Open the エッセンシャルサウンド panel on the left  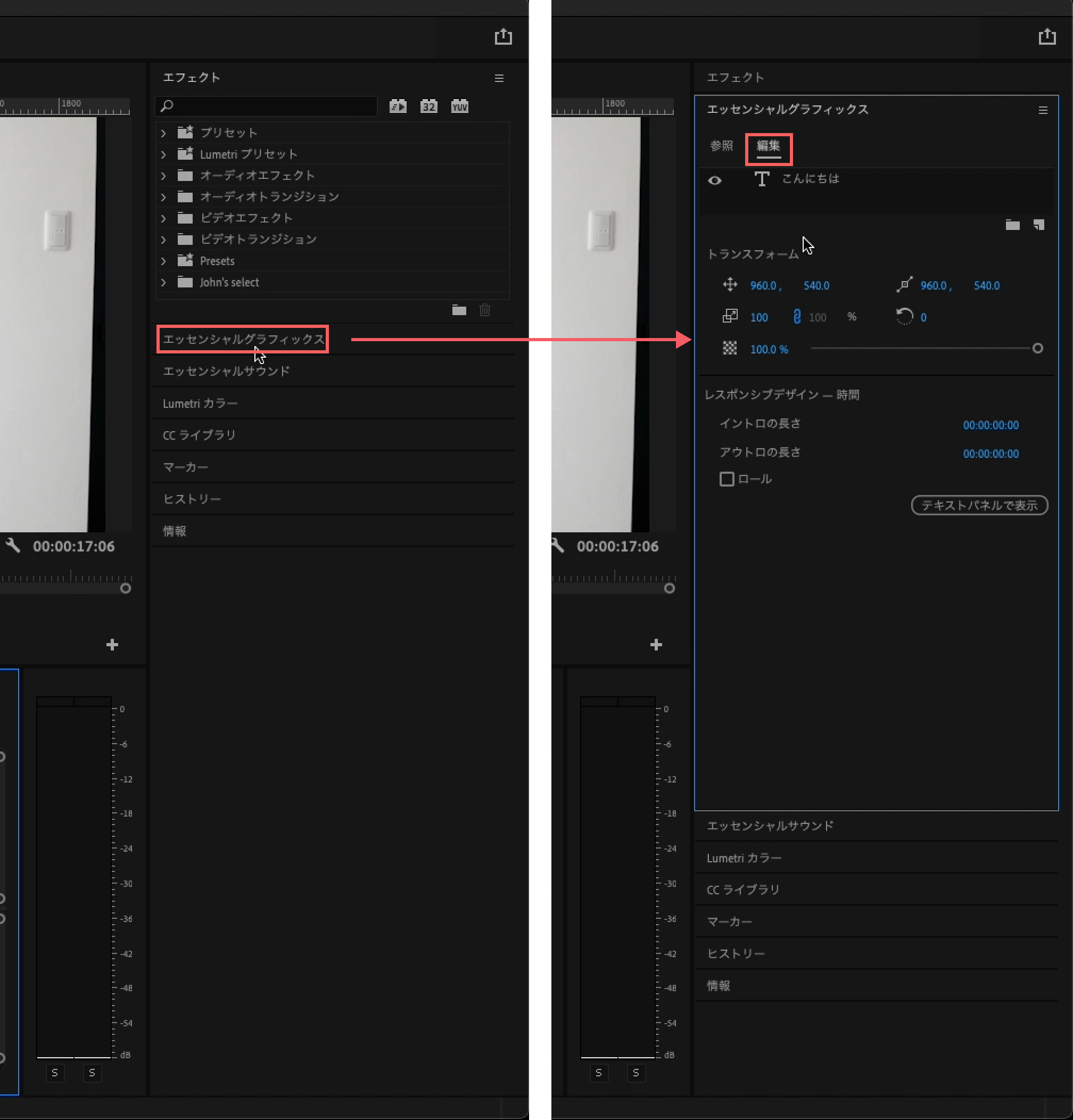point(226,372)
